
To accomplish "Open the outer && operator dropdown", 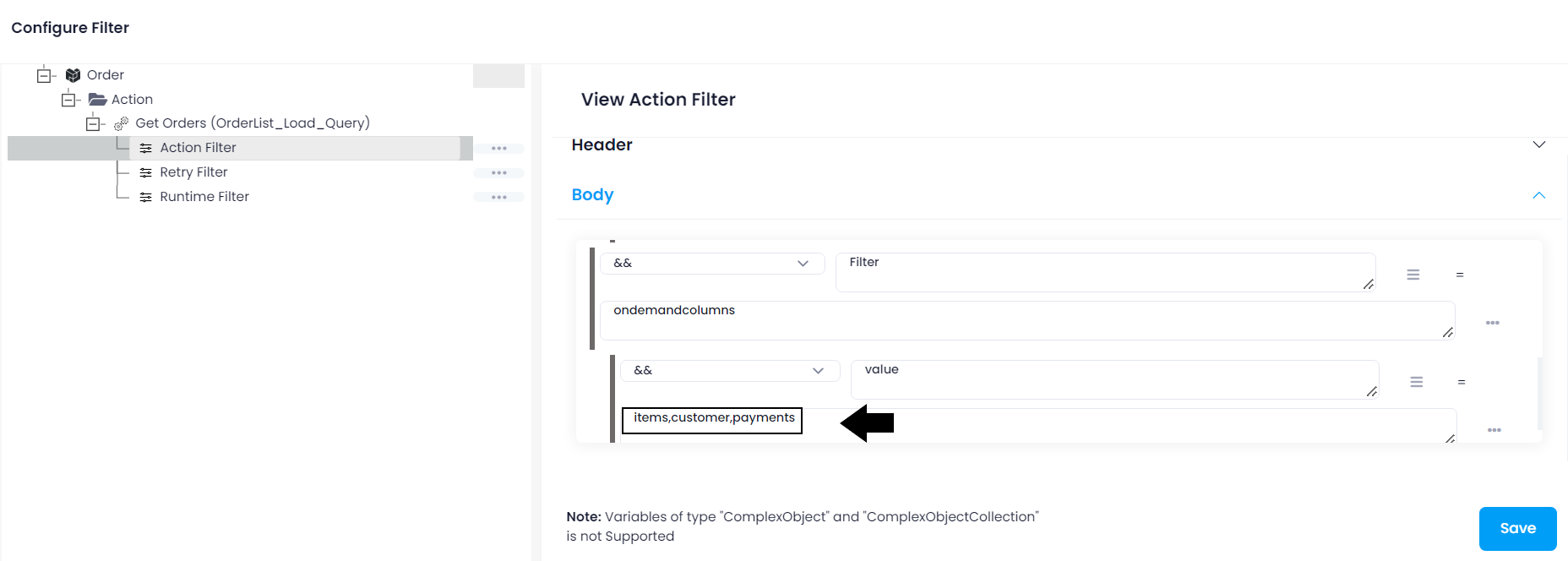I will [711, 263].
